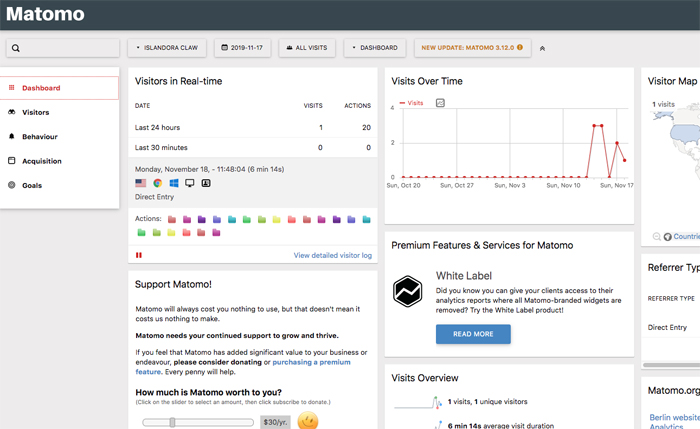Click the $30/yr. amount label

(x=275, y=422)
